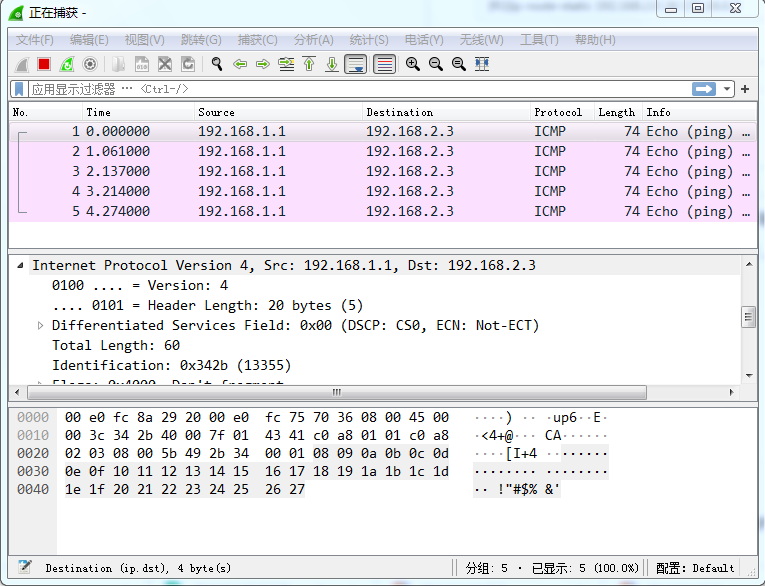
Task: Toggle packet list colorization
Action: pos(384,64)
